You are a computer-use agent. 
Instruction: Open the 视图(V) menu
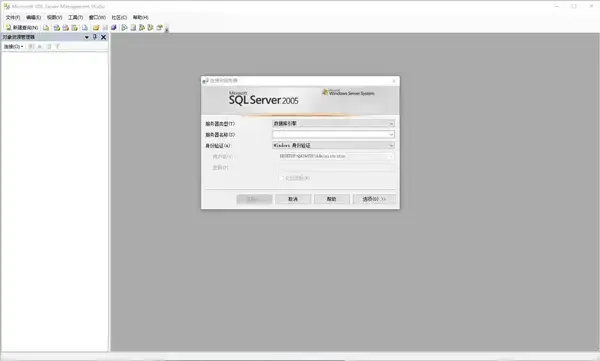point(54,17)
